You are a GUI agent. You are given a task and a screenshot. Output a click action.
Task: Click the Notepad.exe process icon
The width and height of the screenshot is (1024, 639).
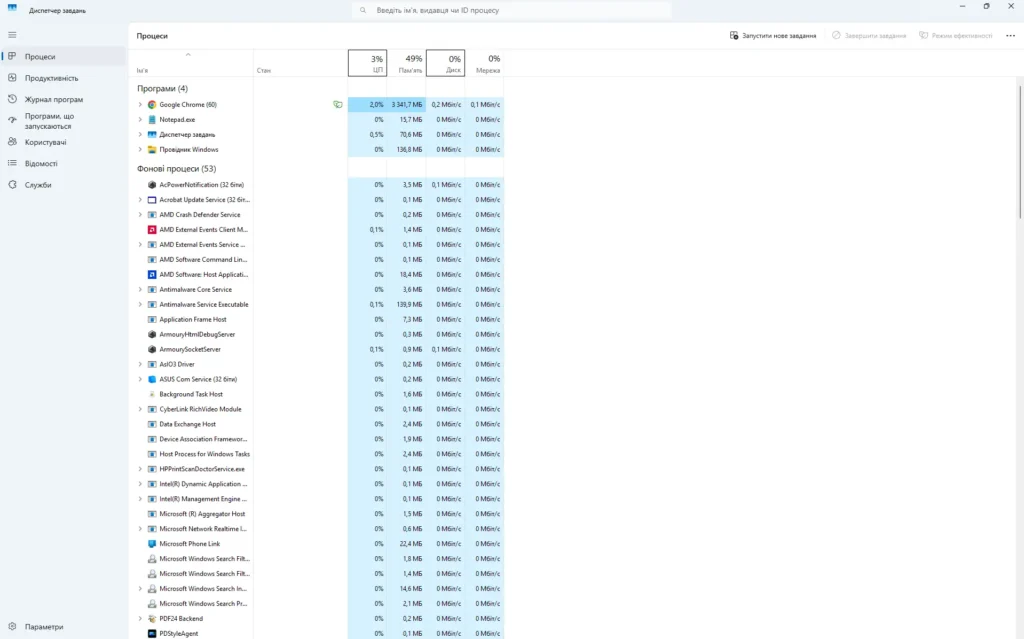[x=152, y=120]
